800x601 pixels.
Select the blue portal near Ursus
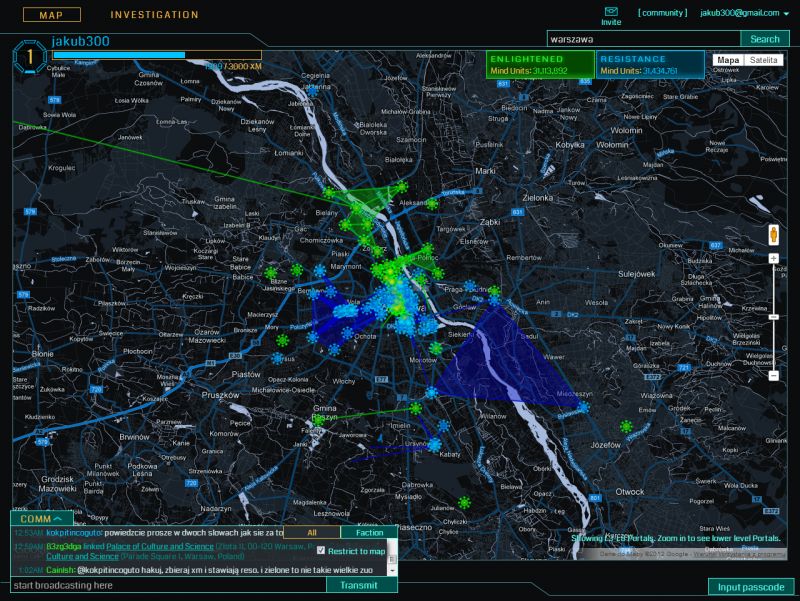tap(277, 359)
